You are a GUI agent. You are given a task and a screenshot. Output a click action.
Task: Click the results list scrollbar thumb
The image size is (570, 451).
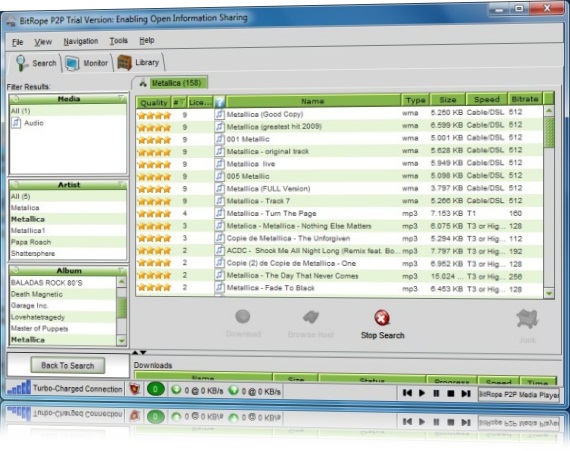(x=549, y=132)
